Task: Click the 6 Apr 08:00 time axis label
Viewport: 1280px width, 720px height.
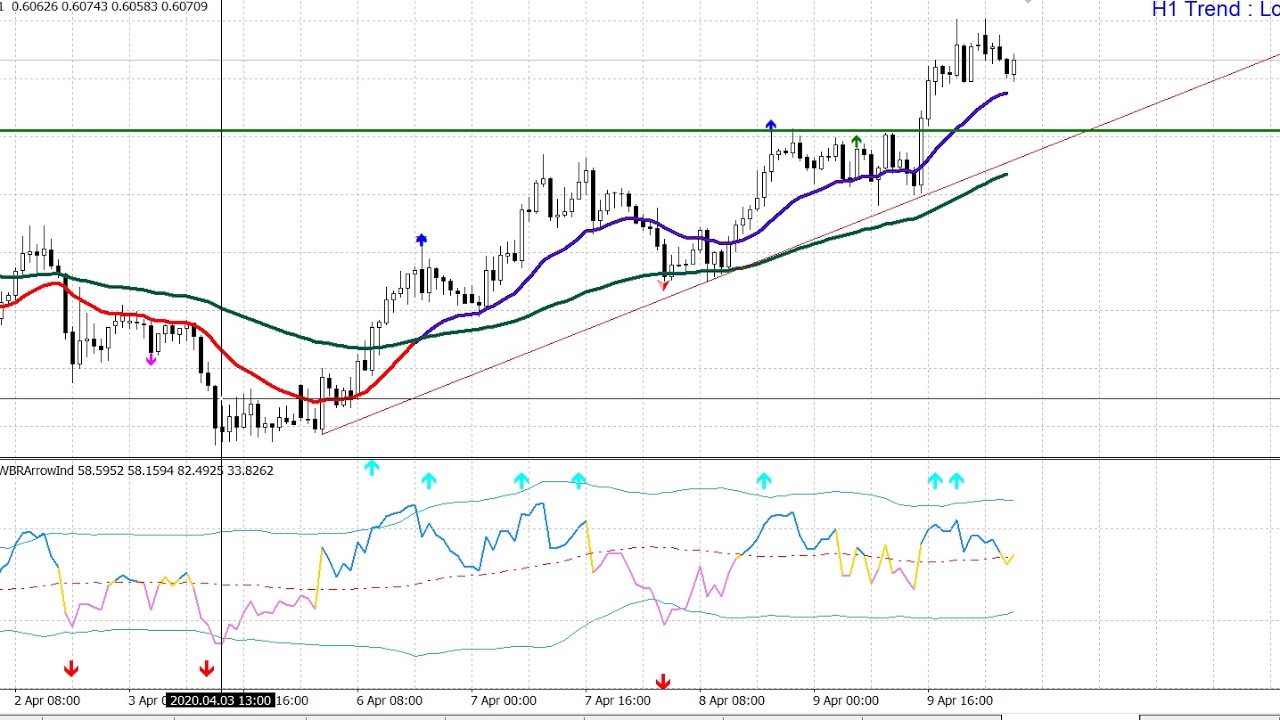Action: pos(389,700)
